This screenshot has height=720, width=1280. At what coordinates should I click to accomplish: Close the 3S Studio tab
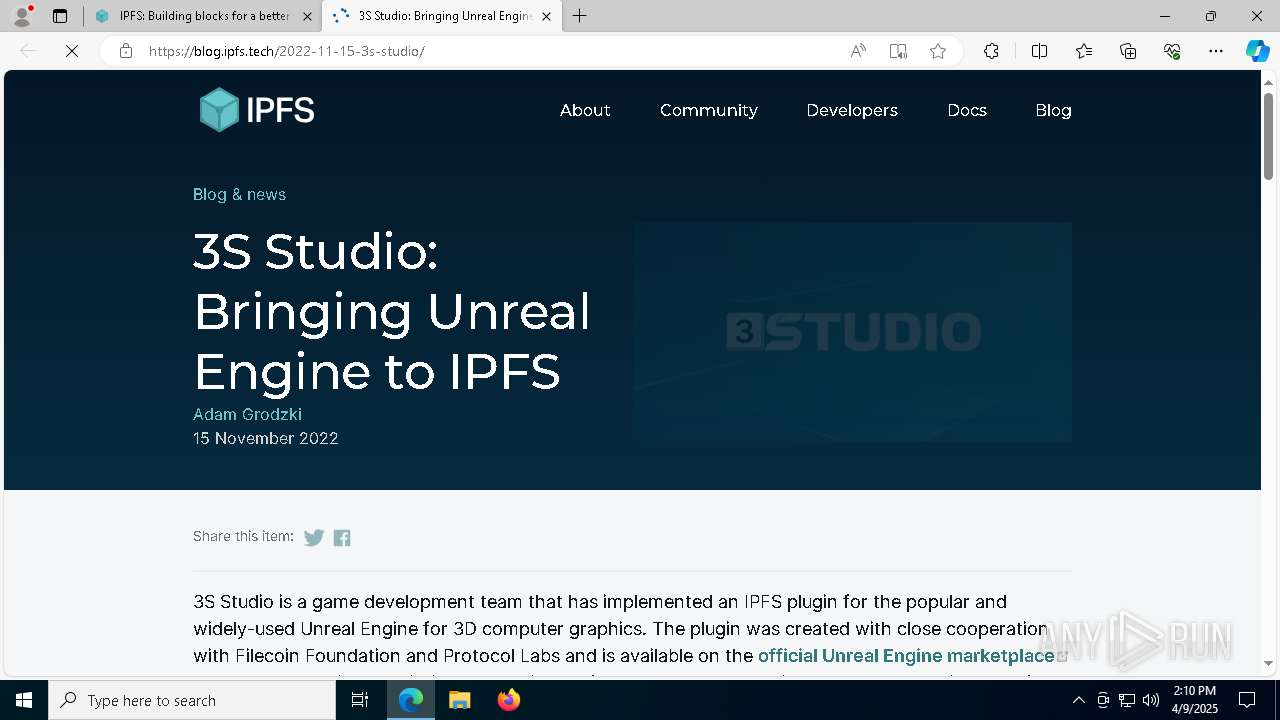tap(546, 16)
